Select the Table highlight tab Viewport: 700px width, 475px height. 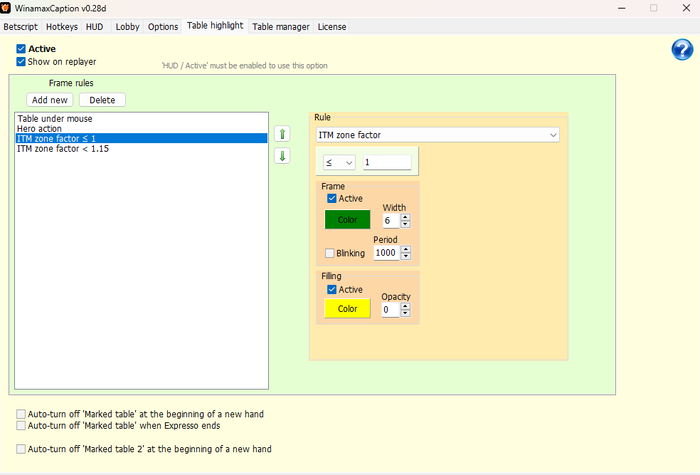[x=215, y=25]
